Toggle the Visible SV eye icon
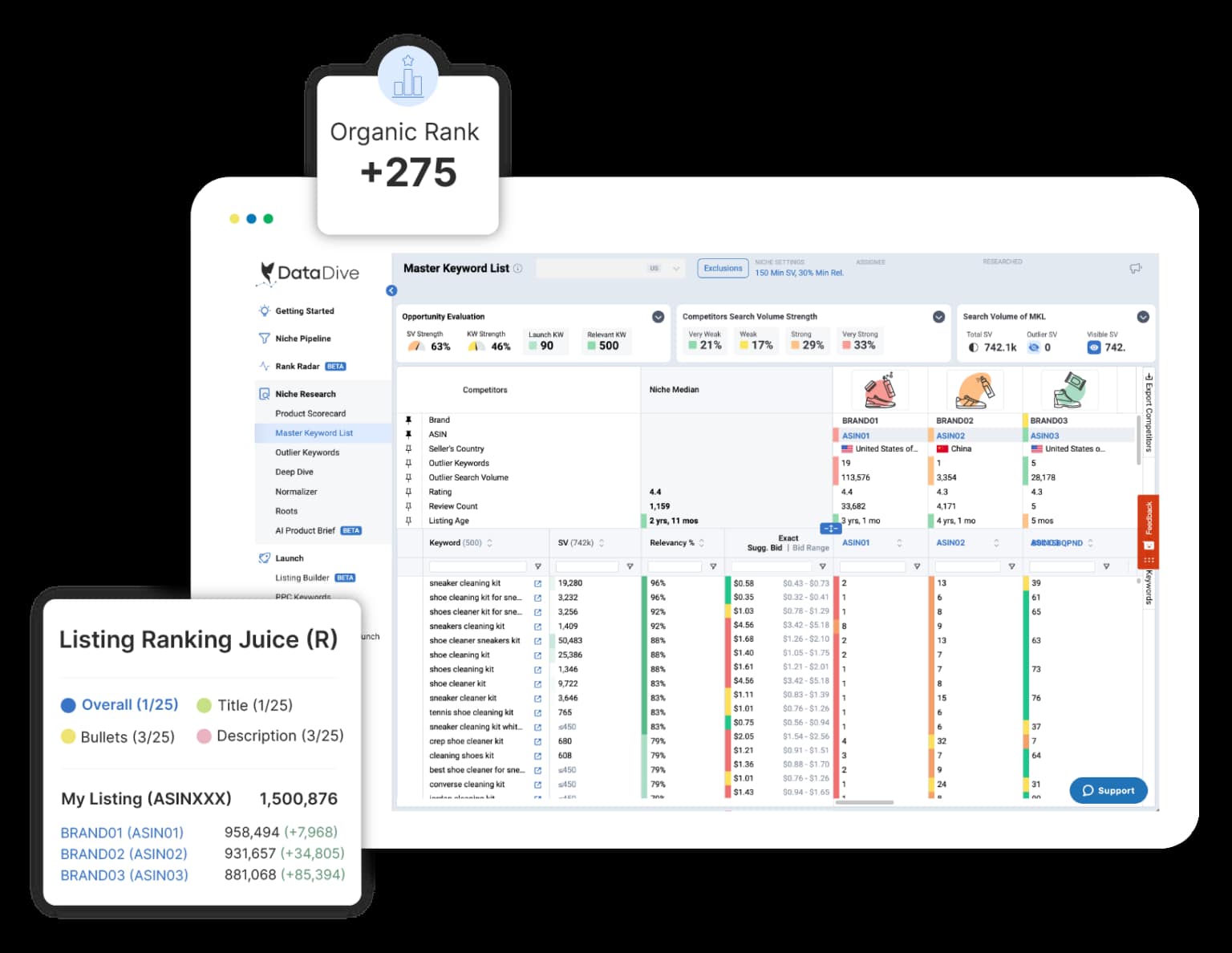This screenshot has height=953, width=1232. 1093,347
